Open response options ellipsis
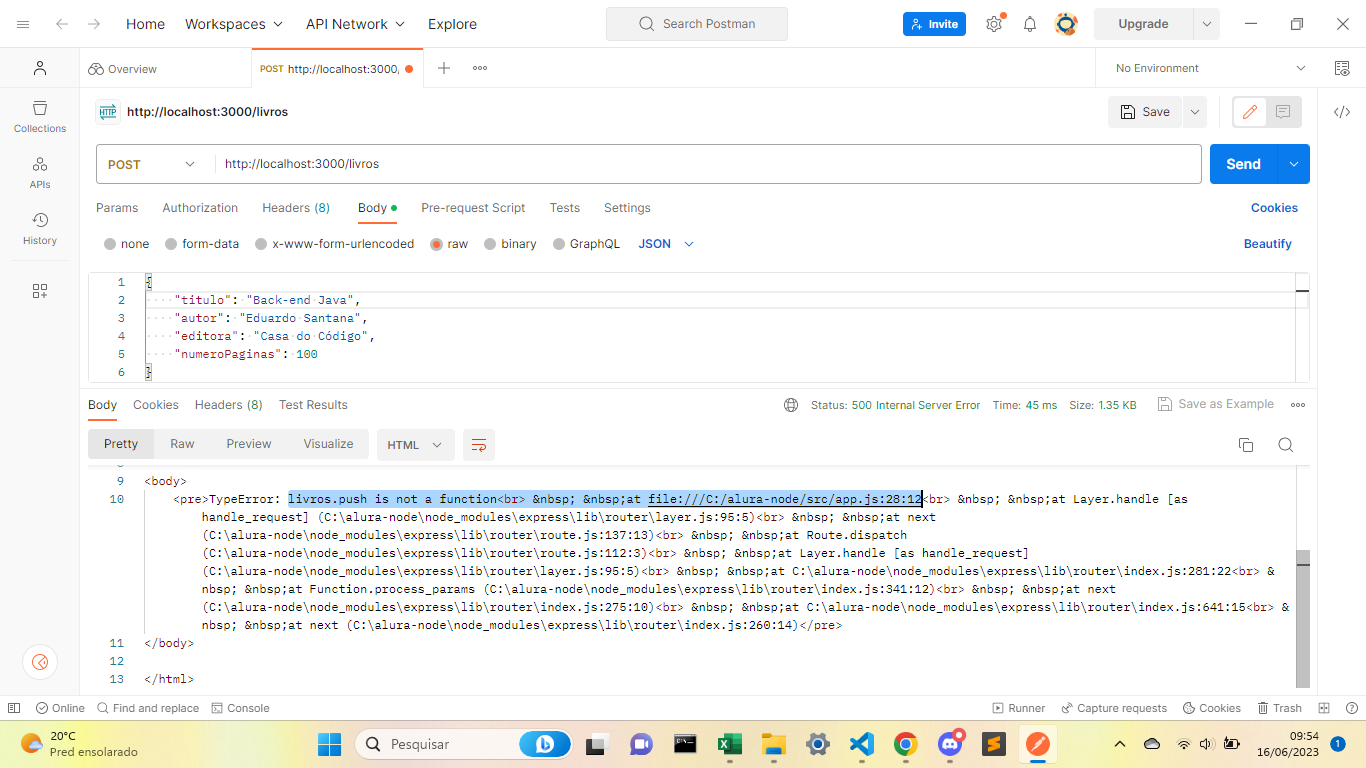 pos(1298,405)
